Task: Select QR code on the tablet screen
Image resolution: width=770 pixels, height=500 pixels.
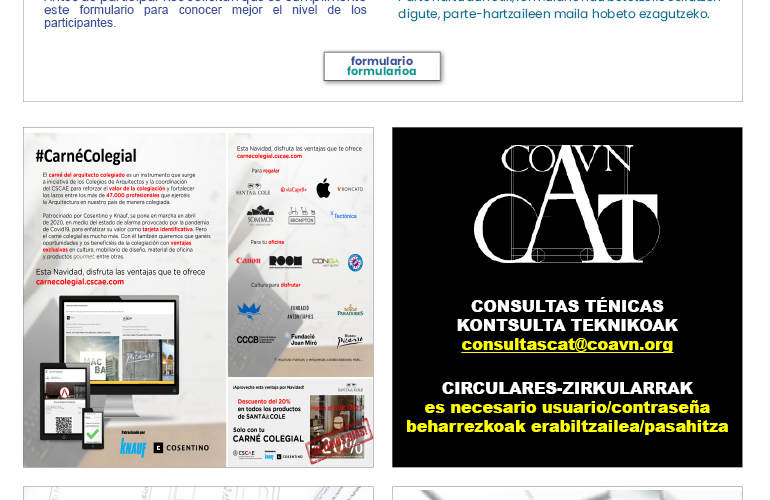Action: click(63, 425)
